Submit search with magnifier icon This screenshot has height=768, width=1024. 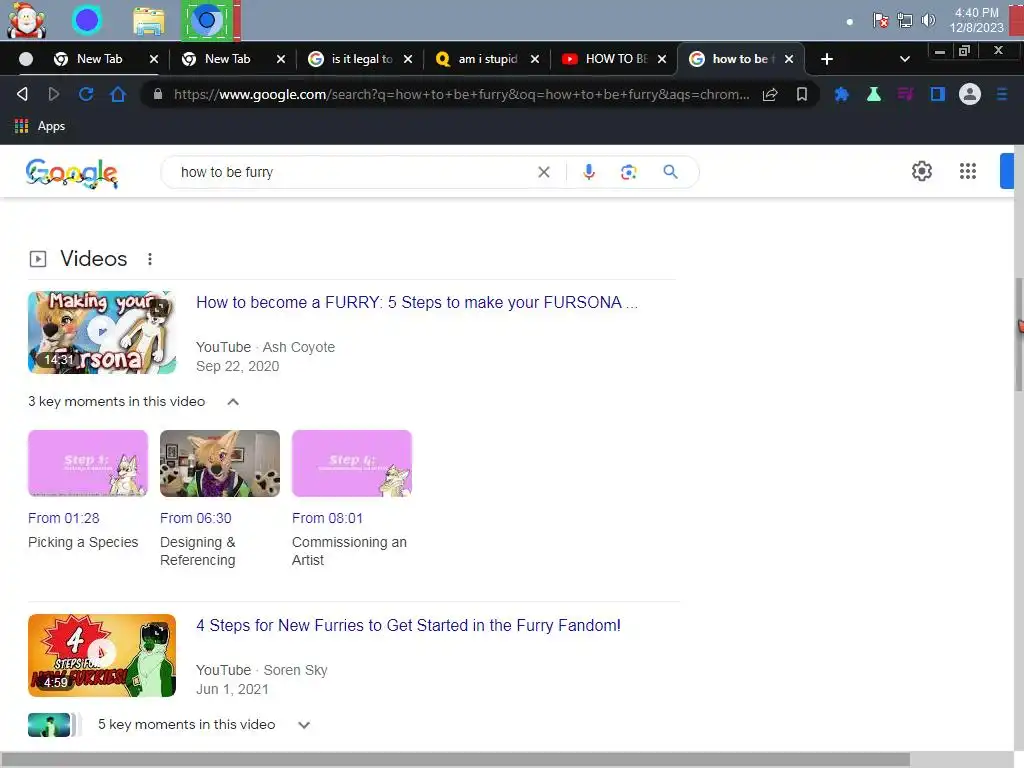(x=670, y=172)
